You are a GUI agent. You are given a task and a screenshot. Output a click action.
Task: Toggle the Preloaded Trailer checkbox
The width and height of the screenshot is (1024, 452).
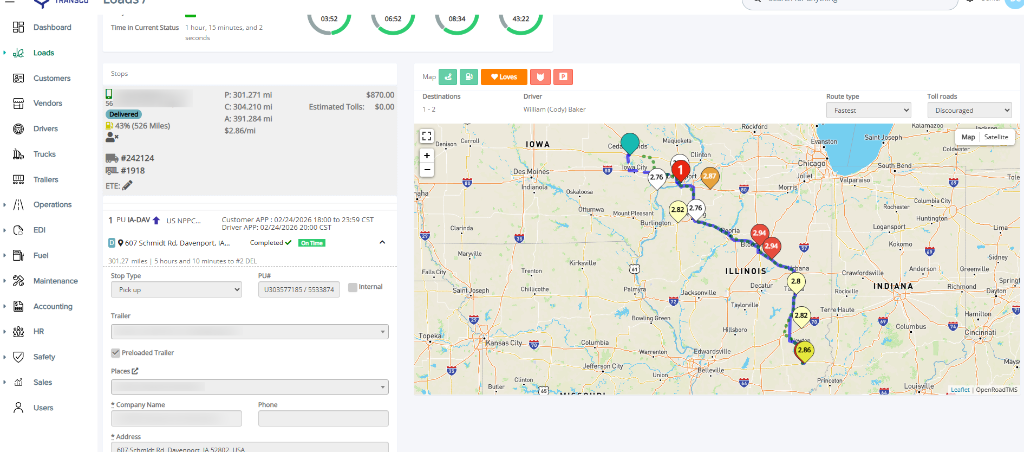(x=116, y=353)
